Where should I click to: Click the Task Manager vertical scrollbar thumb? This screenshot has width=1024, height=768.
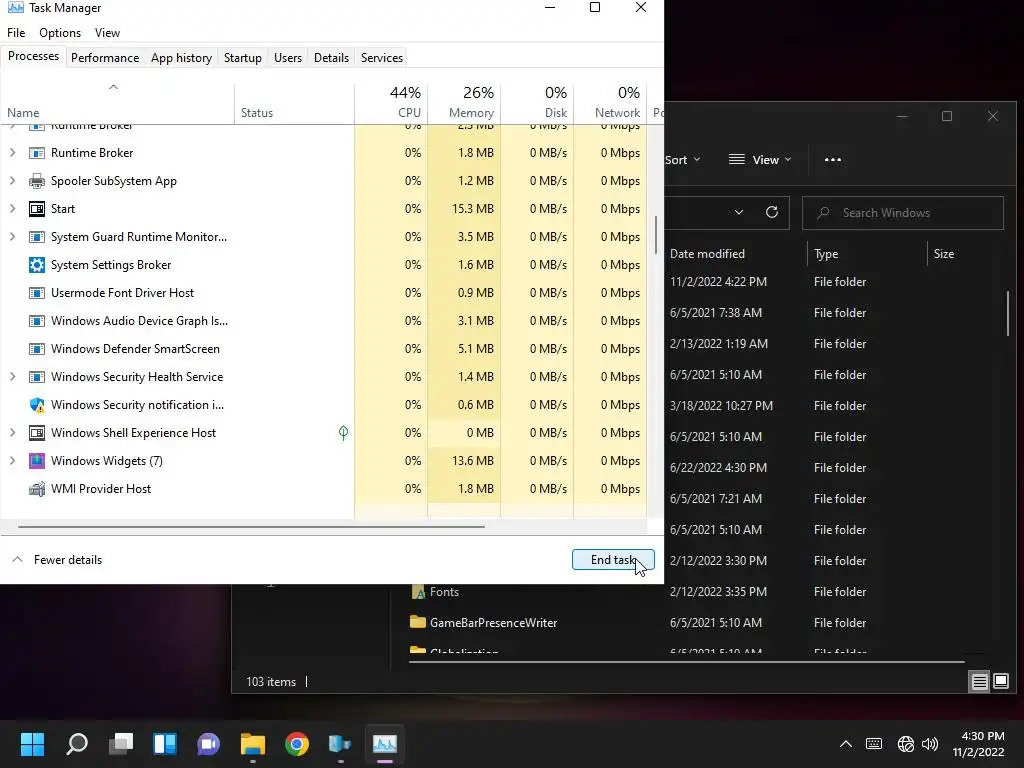click(x=656, y=234)
